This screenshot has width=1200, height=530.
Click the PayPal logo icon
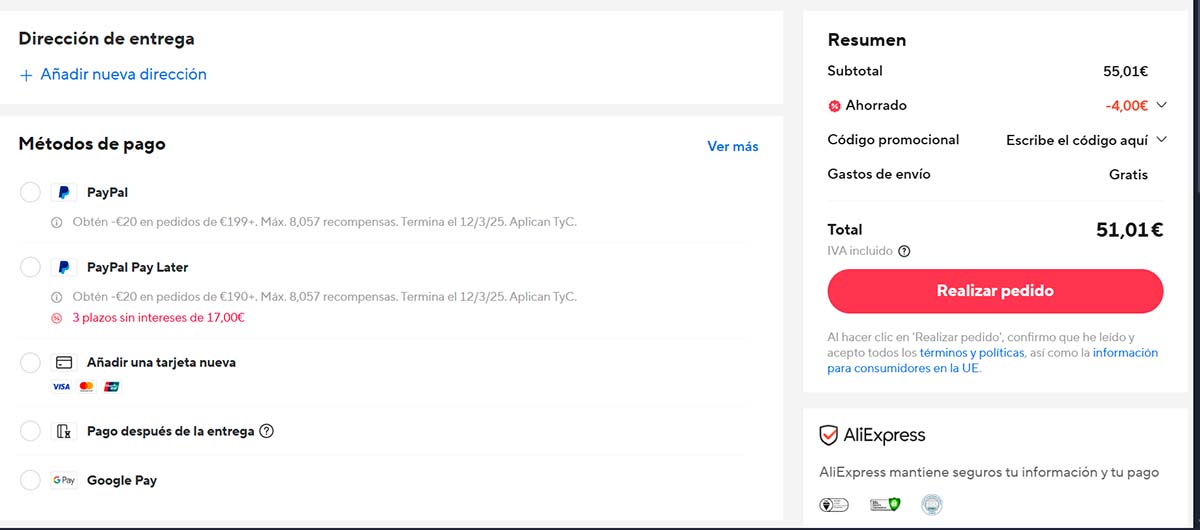click(63, 193)
